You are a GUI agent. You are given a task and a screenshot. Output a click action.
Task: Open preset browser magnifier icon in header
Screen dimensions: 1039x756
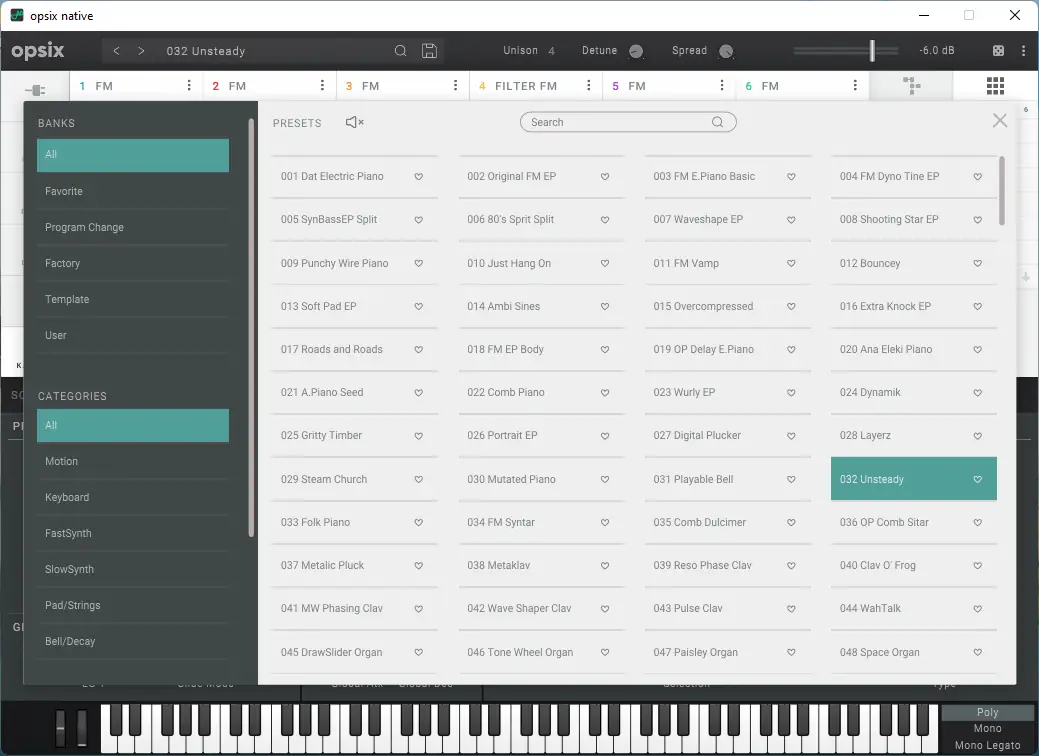point(400,51)
